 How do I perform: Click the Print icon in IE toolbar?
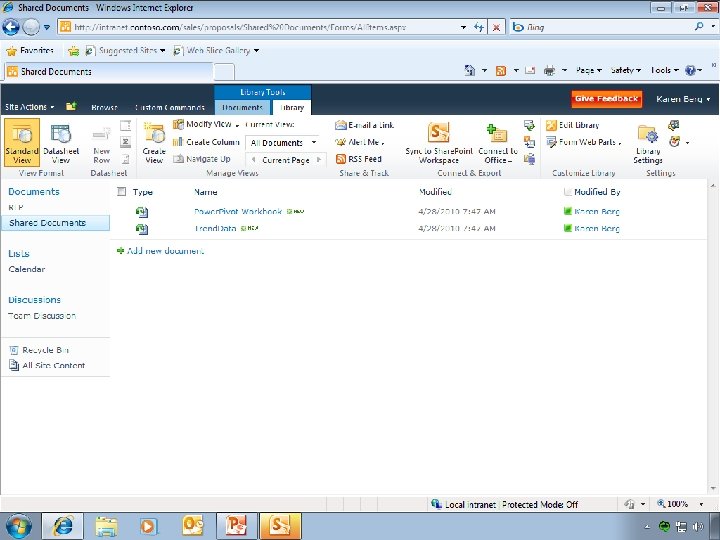coord(549,71)
